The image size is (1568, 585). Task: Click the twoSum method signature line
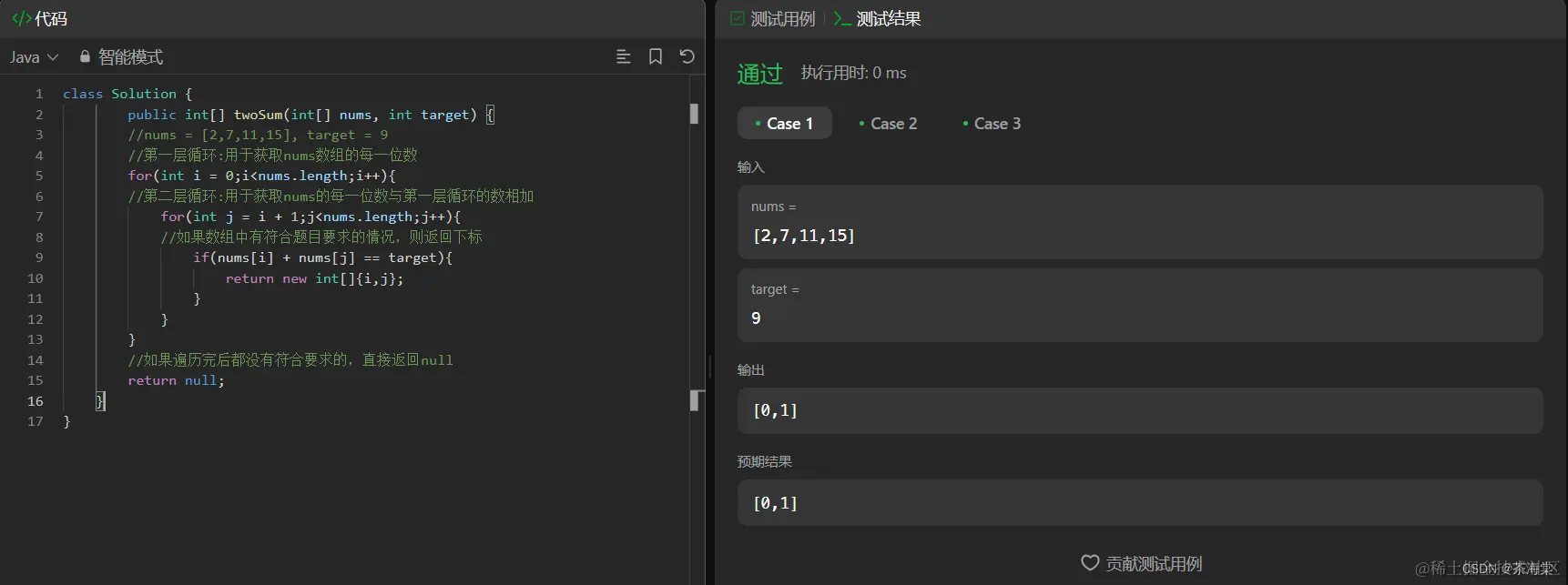[311, 115]
